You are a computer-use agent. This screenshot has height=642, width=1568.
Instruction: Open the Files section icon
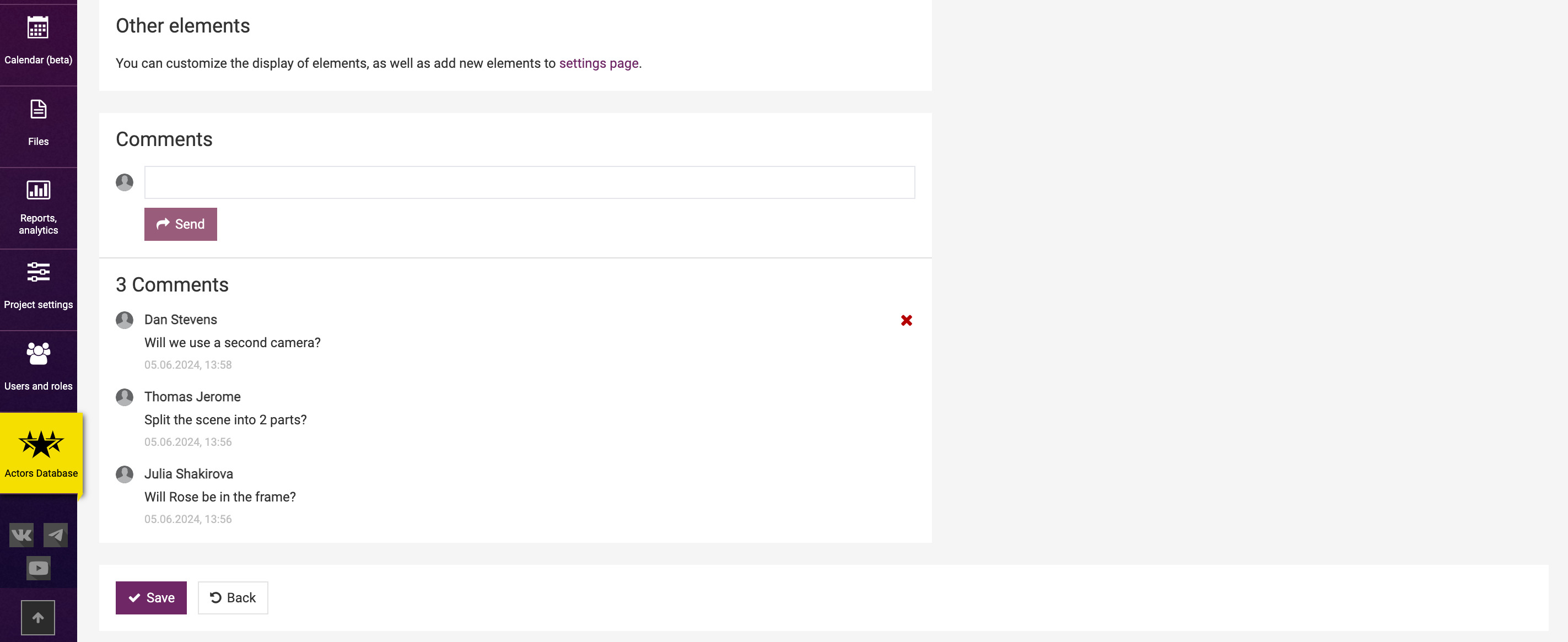point(39,110)
